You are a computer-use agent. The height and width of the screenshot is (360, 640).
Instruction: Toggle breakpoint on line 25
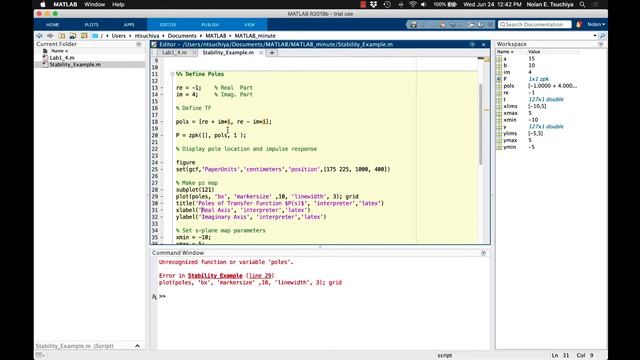click(162, 169)
